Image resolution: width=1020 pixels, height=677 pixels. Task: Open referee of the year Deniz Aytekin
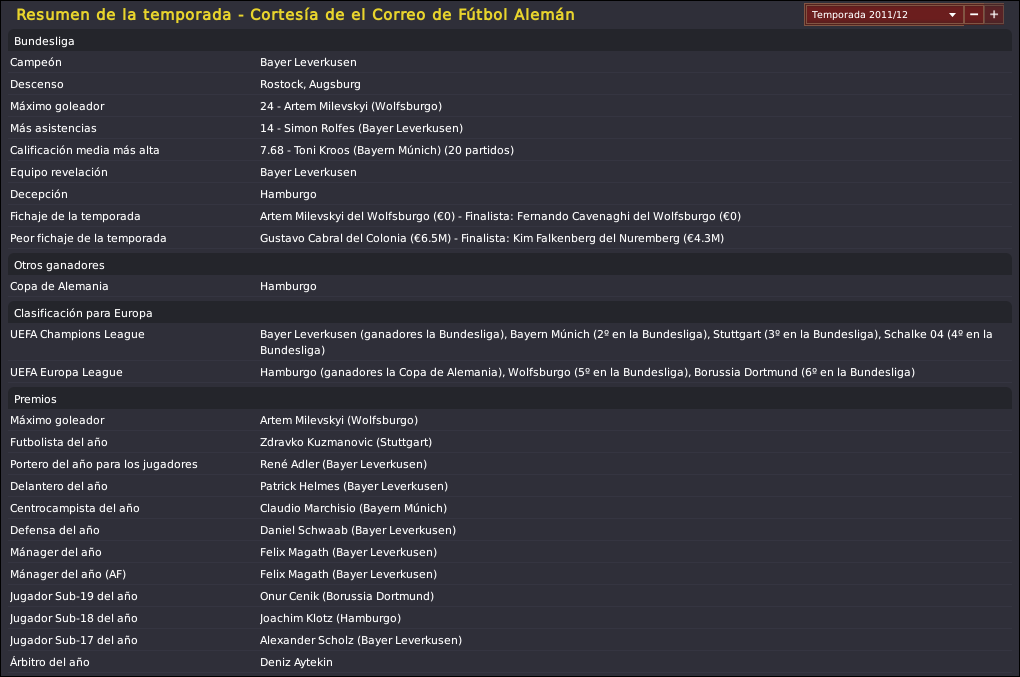coord(296,663)
